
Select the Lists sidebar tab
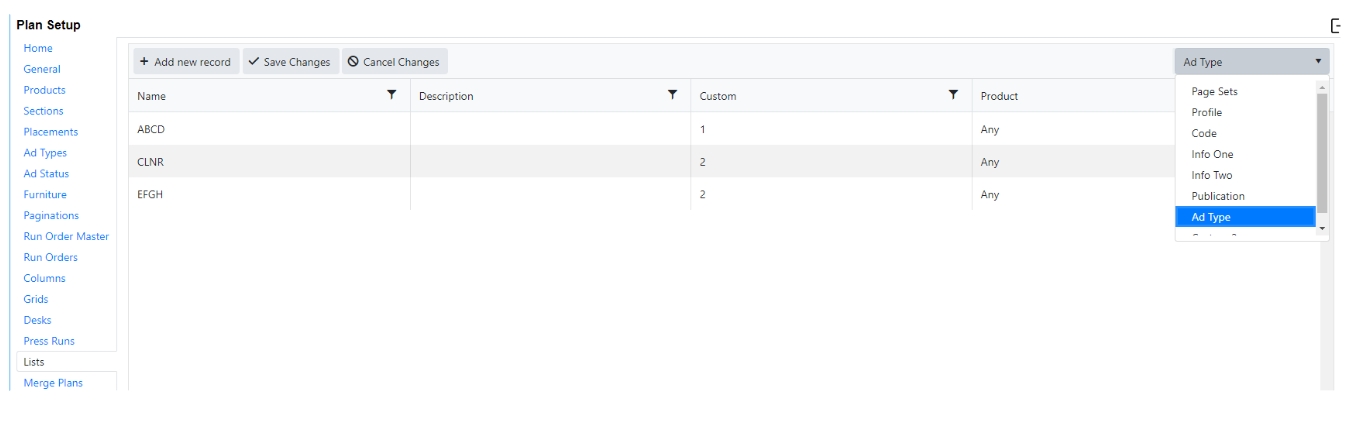(34, 362)
